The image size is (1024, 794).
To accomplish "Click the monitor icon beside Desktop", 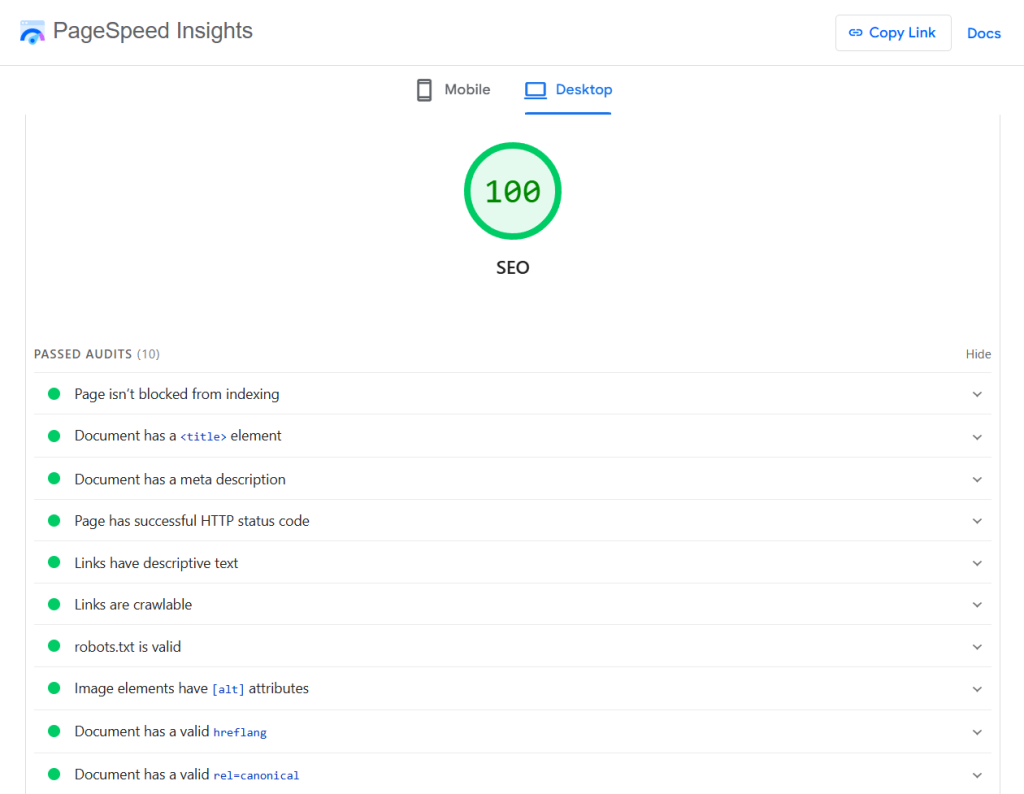I will coord(535,89).
